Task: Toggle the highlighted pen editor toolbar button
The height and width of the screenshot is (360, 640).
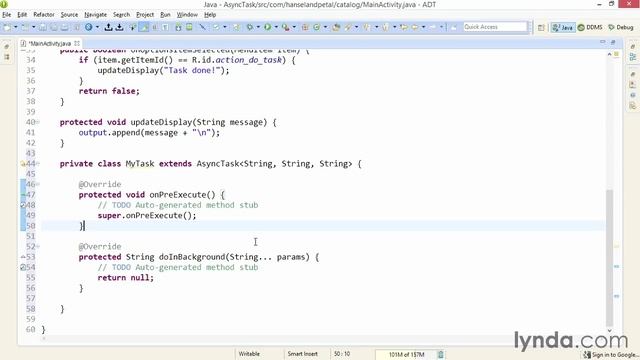Action: coord(144,27)
